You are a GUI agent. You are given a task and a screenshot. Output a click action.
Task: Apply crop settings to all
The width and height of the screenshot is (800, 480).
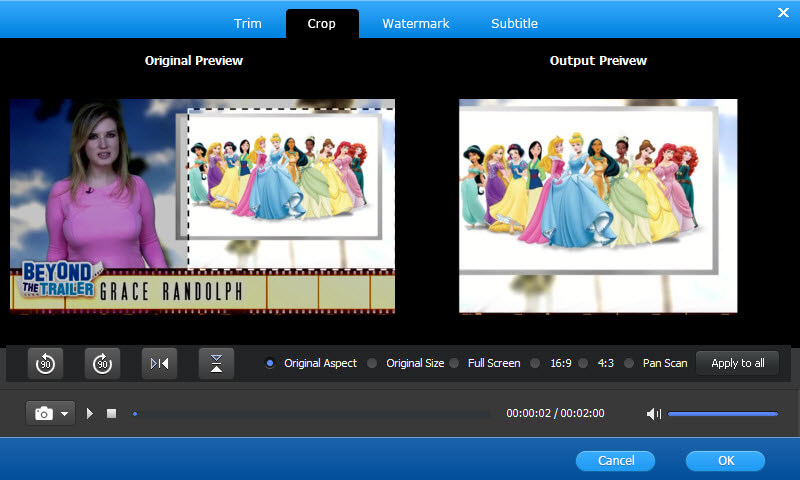pyautogui.click(x=738, y=363)
